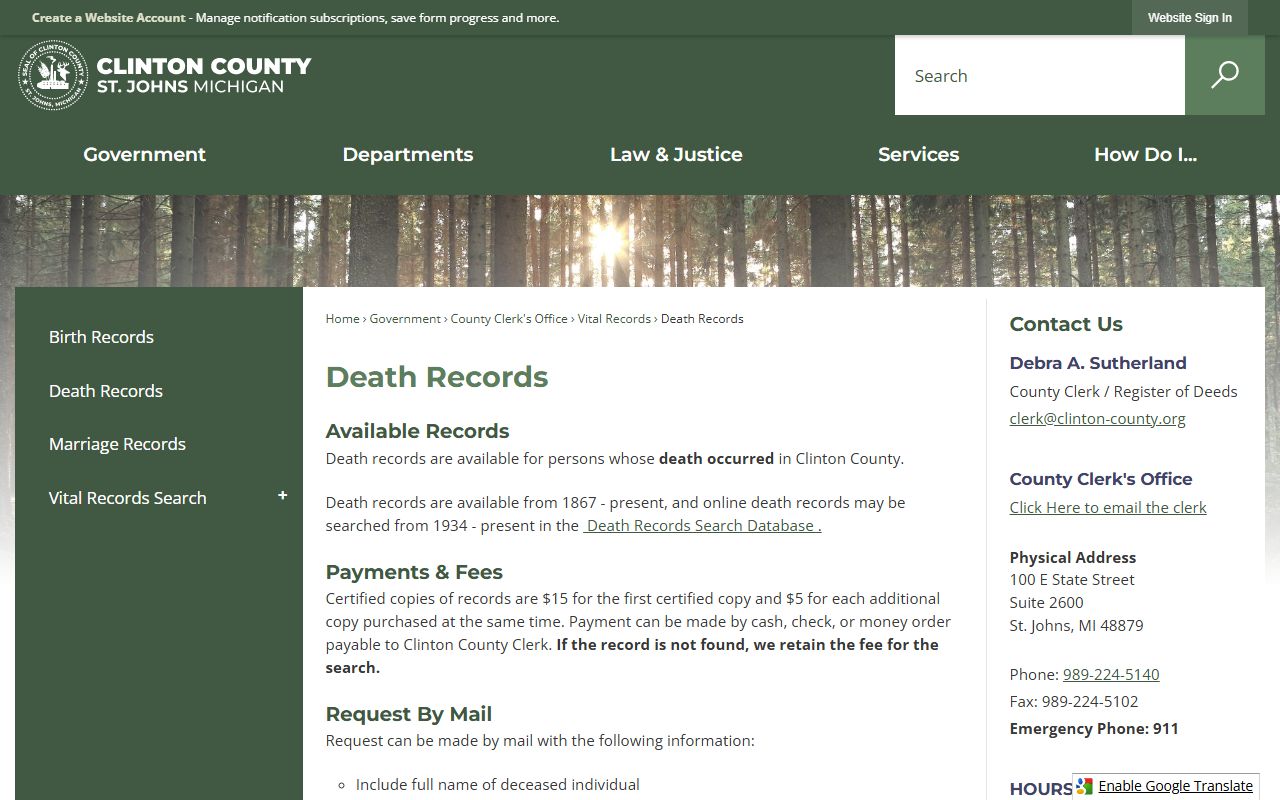Open Clinton County seal logo home link

[165, 75]
